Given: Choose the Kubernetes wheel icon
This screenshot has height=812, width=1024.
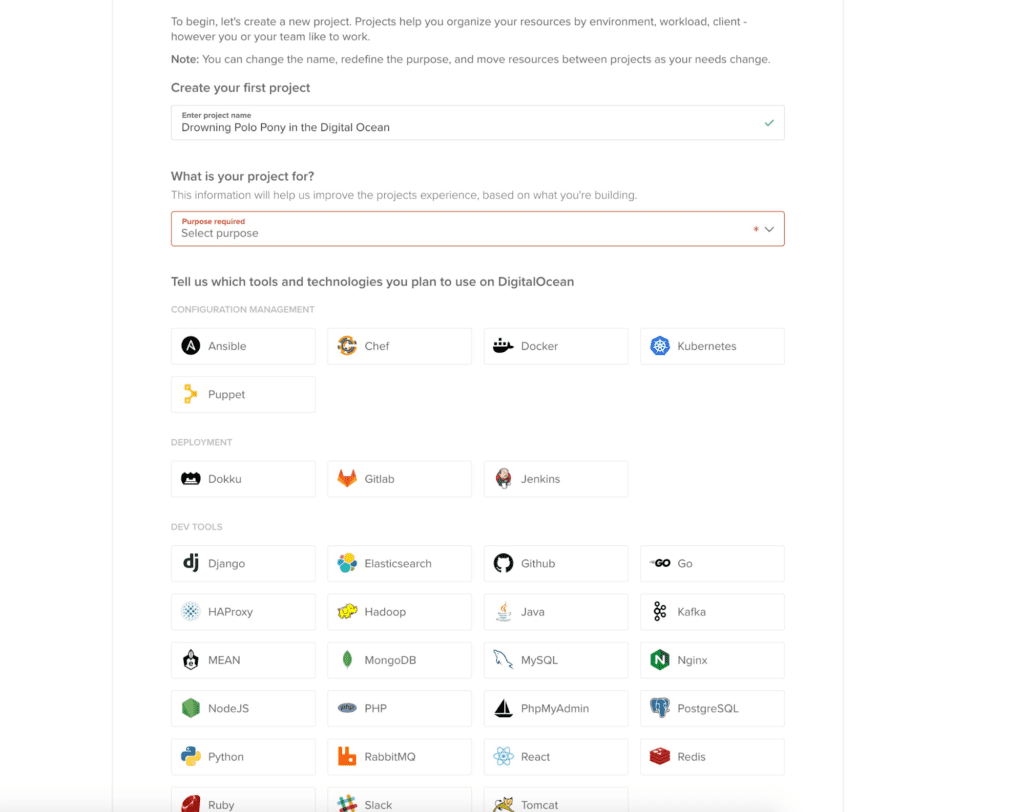Looking at the screenshot, I should click(x=660, y=346).
